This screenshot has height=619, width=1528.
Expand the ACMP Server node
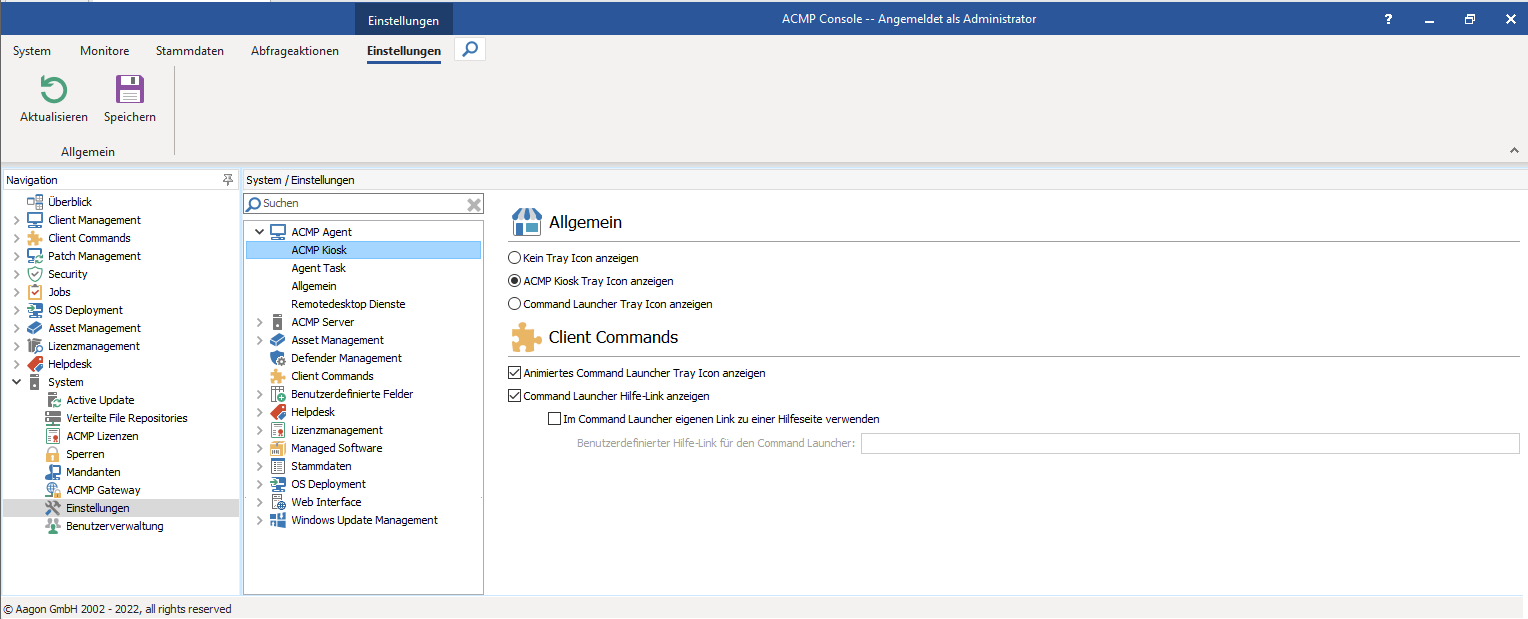pos(260,322)
